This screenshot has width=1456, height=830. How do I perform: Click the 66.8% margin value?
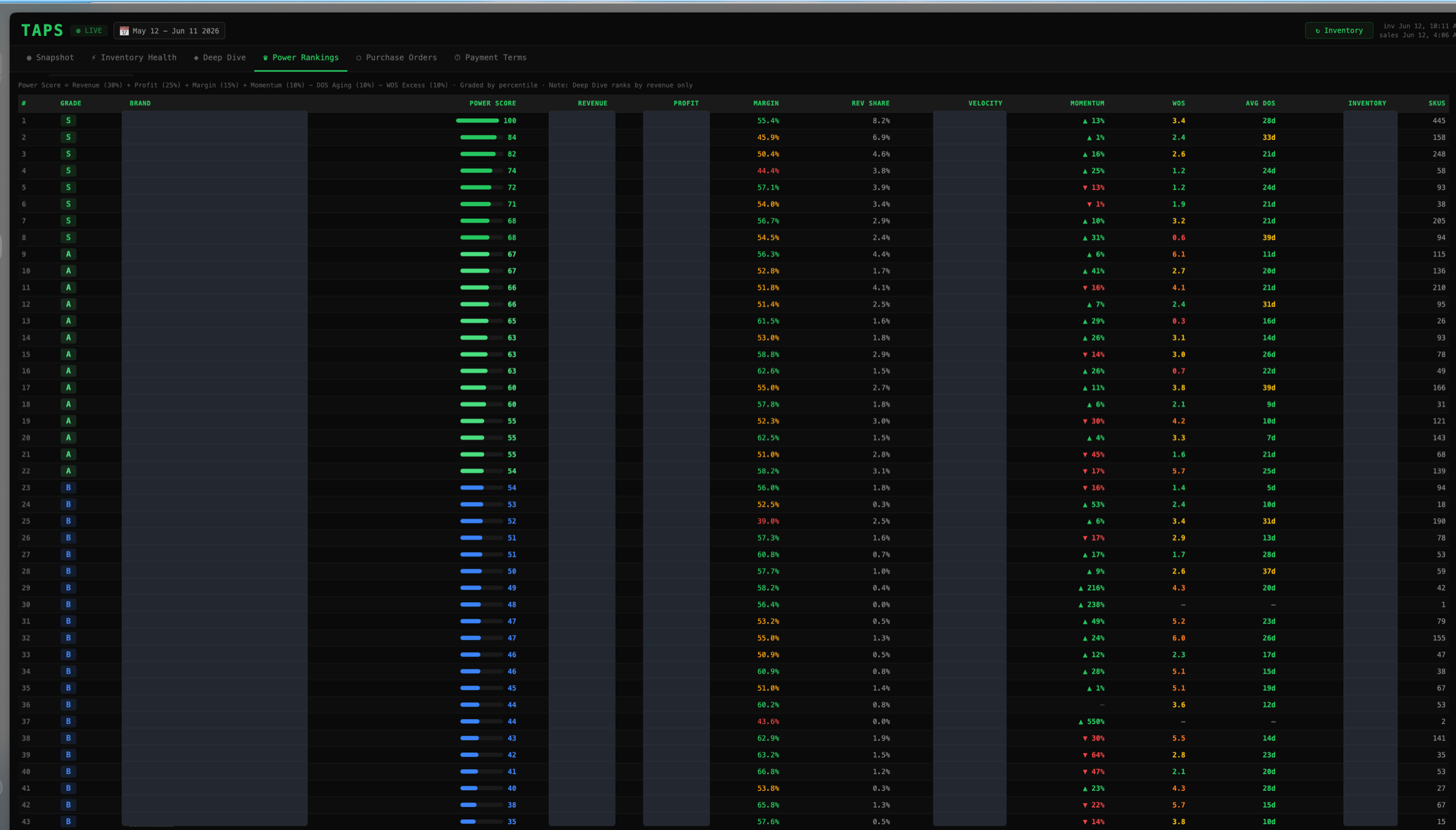[768, 772]
